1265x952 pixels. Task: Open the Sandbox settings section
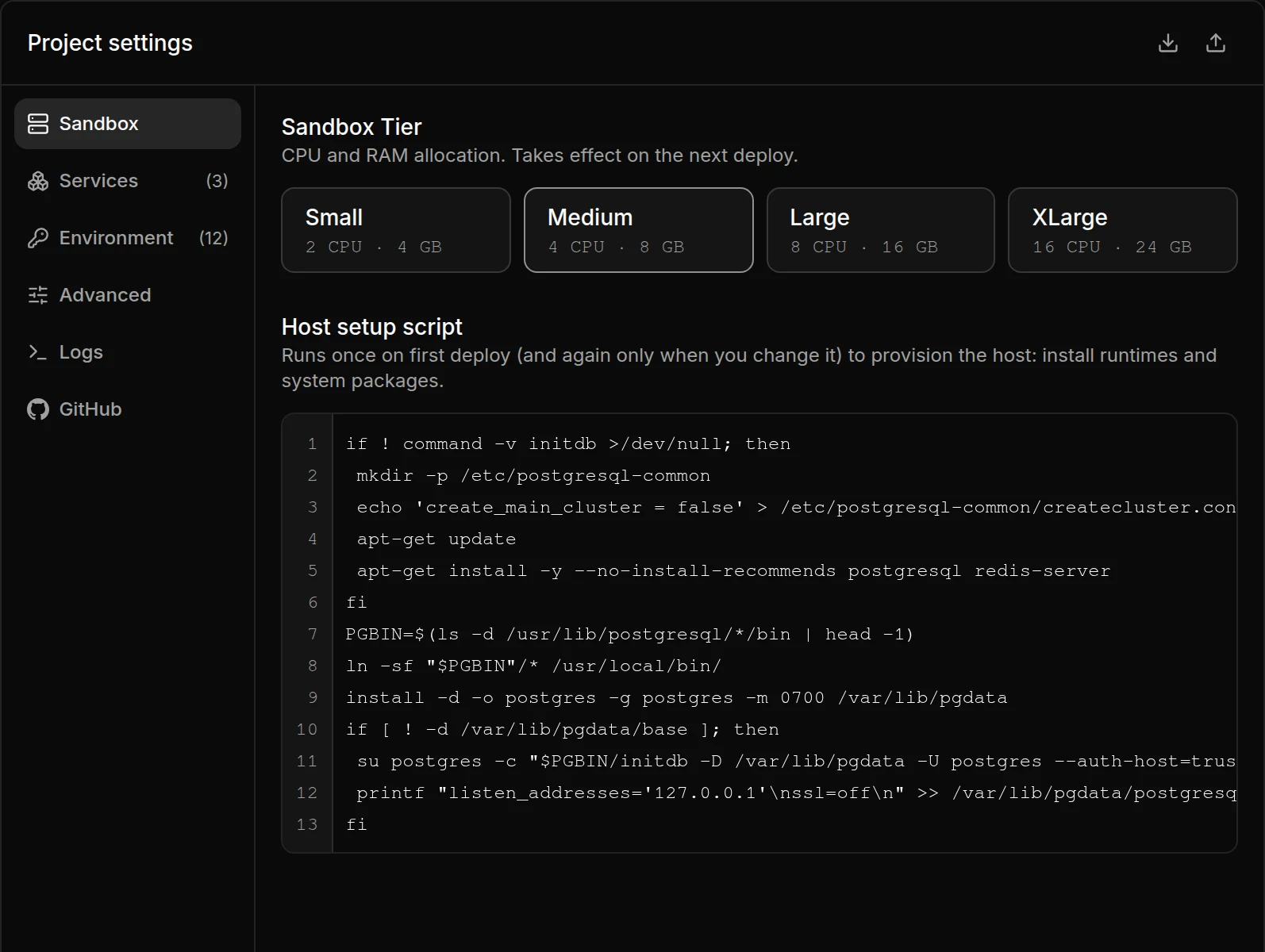(128, 124)
